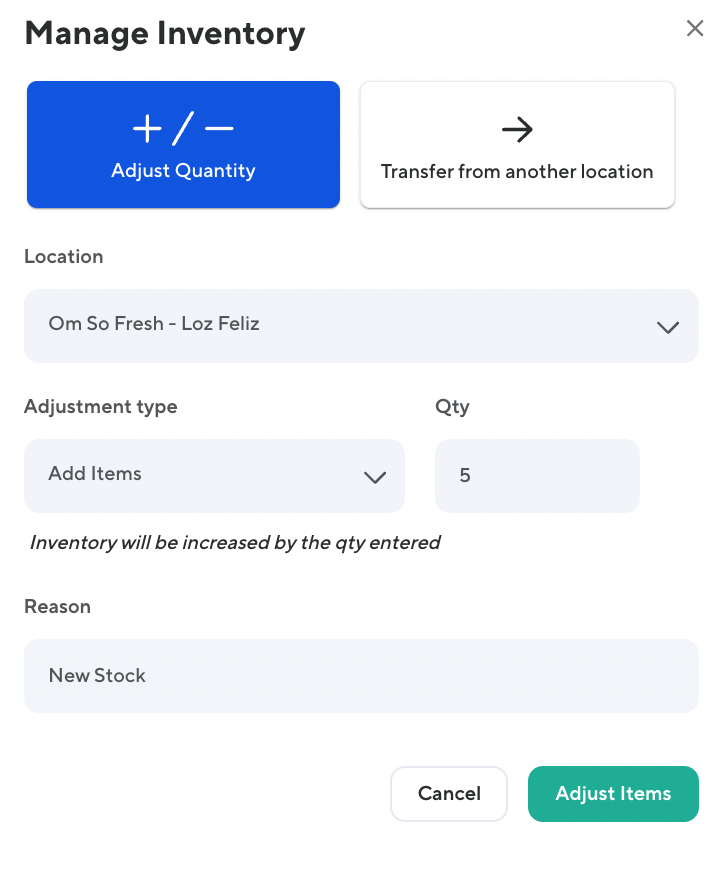Click the inventory increase helper text
The height and width of the screenshot is (880, 718).
tap(235, 543)
